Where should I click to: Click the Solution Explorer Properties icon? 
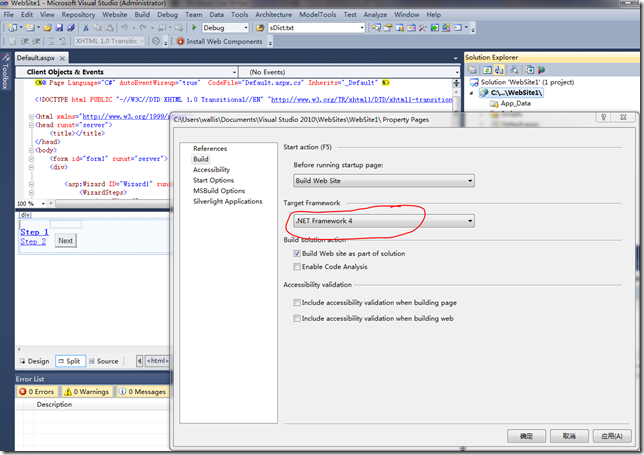(x=472, y=70)
